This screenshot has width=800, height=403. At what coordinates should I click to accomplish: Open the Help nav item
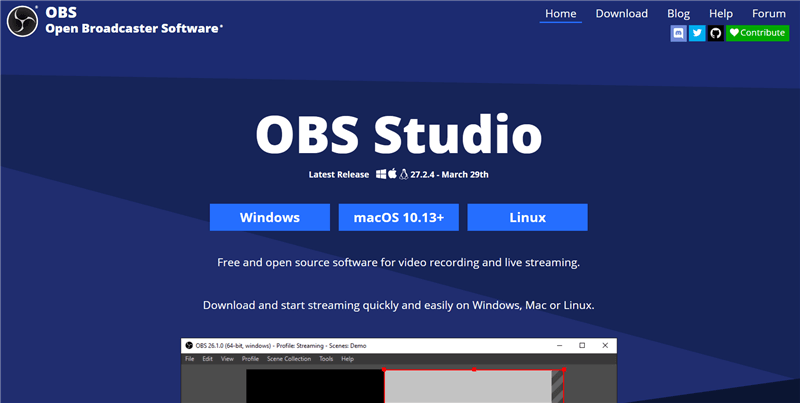tap(721, 14)
